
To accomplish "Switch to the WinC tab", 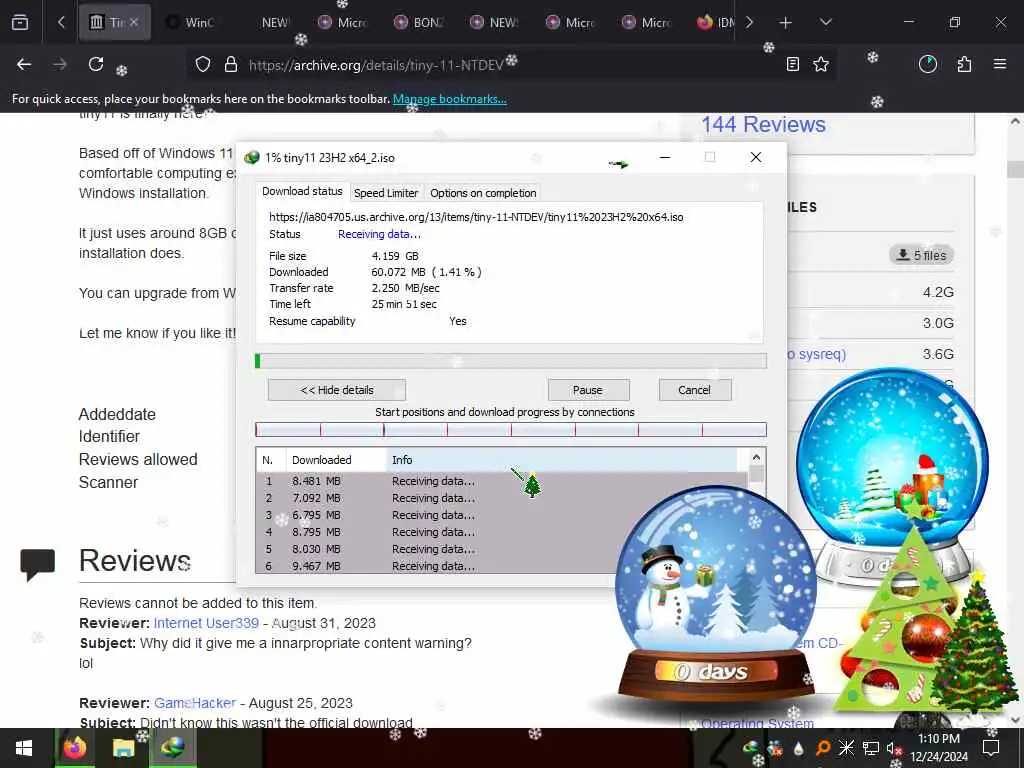I will pyautogui.click(x=191, y=22).
